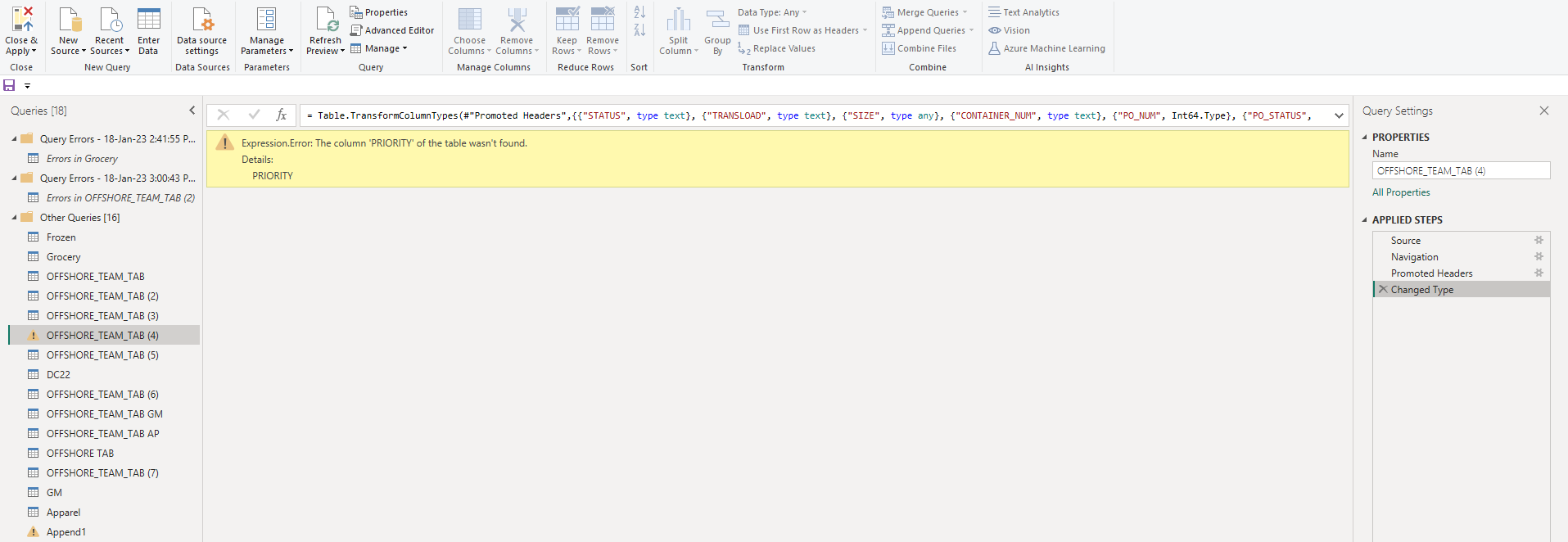The width and height of the screenshot is (1568, 542).
Task: Open the Data Type: Any dropdown
Action: click(x=772, y=12)
